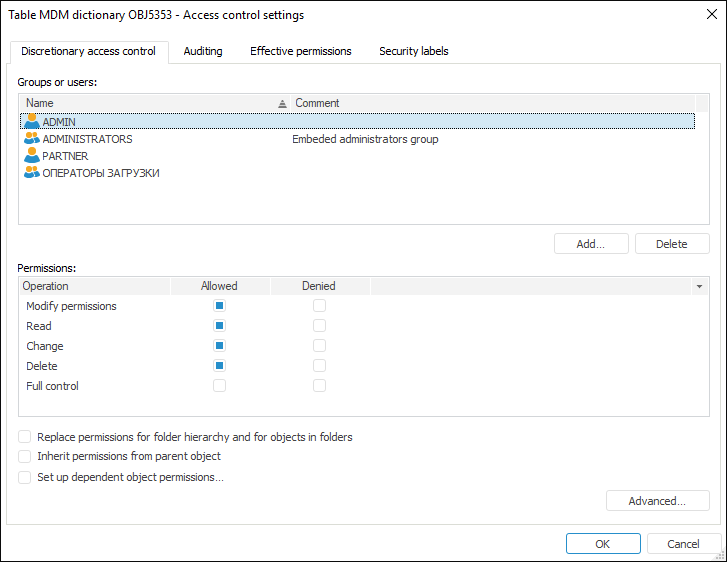The width and height of the screenshot is (727, 562).
Task: Click the PARTNER group icon
Action: coord(32,156)
